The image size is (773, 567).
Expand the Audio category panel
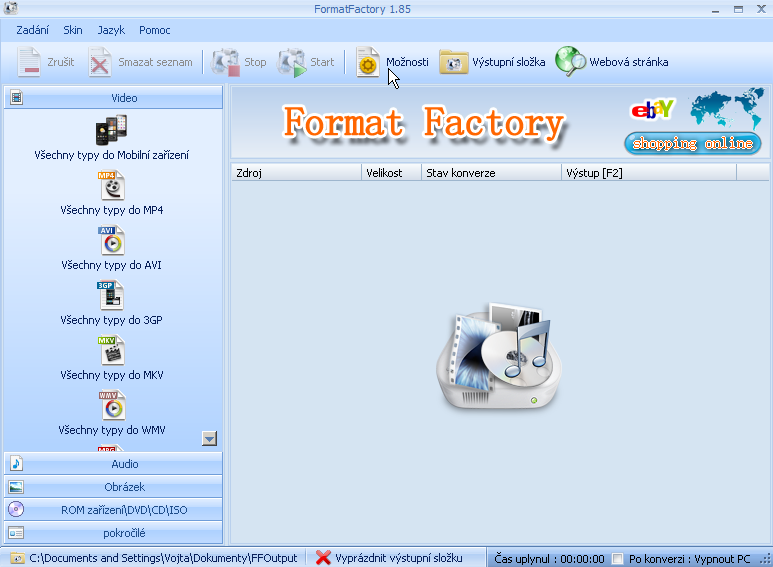(x=113, y=463)
